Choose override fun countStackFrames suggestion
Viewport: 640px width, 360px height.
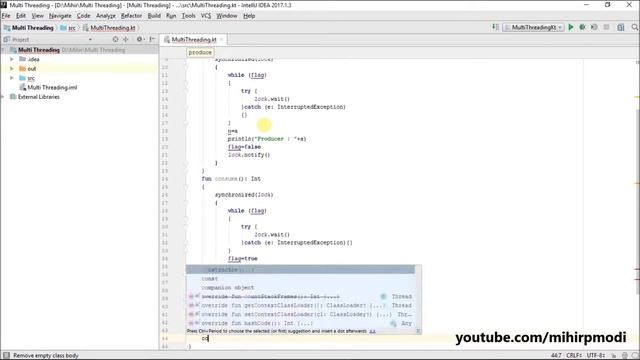click(300, 297)
